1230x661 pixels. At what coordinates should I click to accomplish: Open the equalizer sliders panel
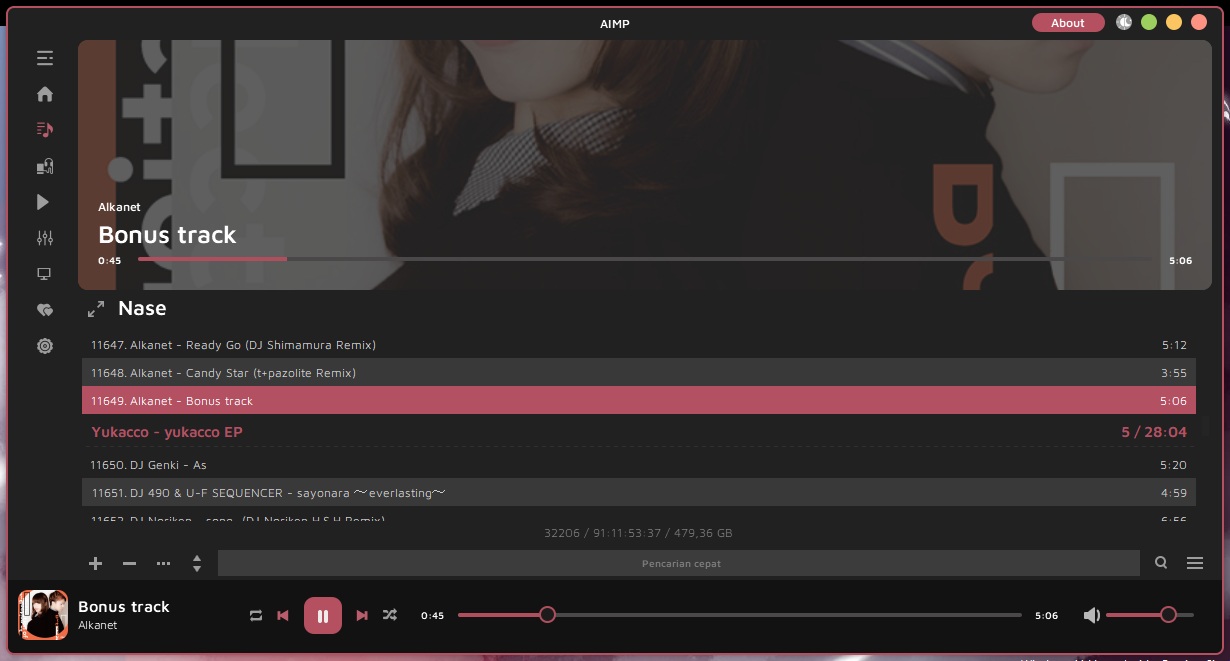point(45,238)
